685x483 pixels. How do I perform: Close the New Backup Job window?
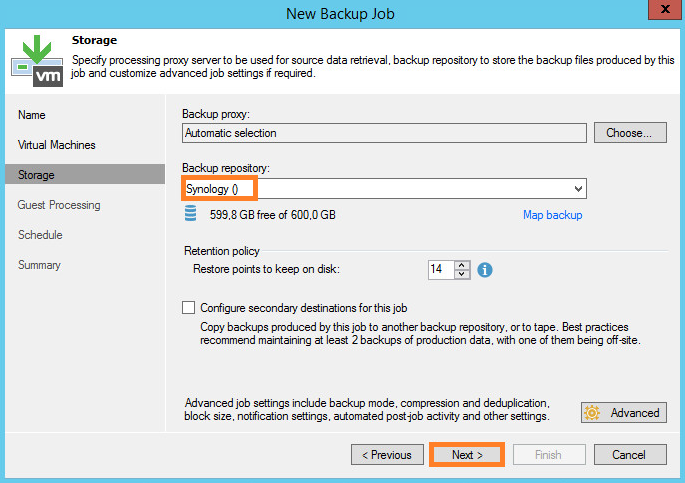pyautogui.click(x=664, y=9)
